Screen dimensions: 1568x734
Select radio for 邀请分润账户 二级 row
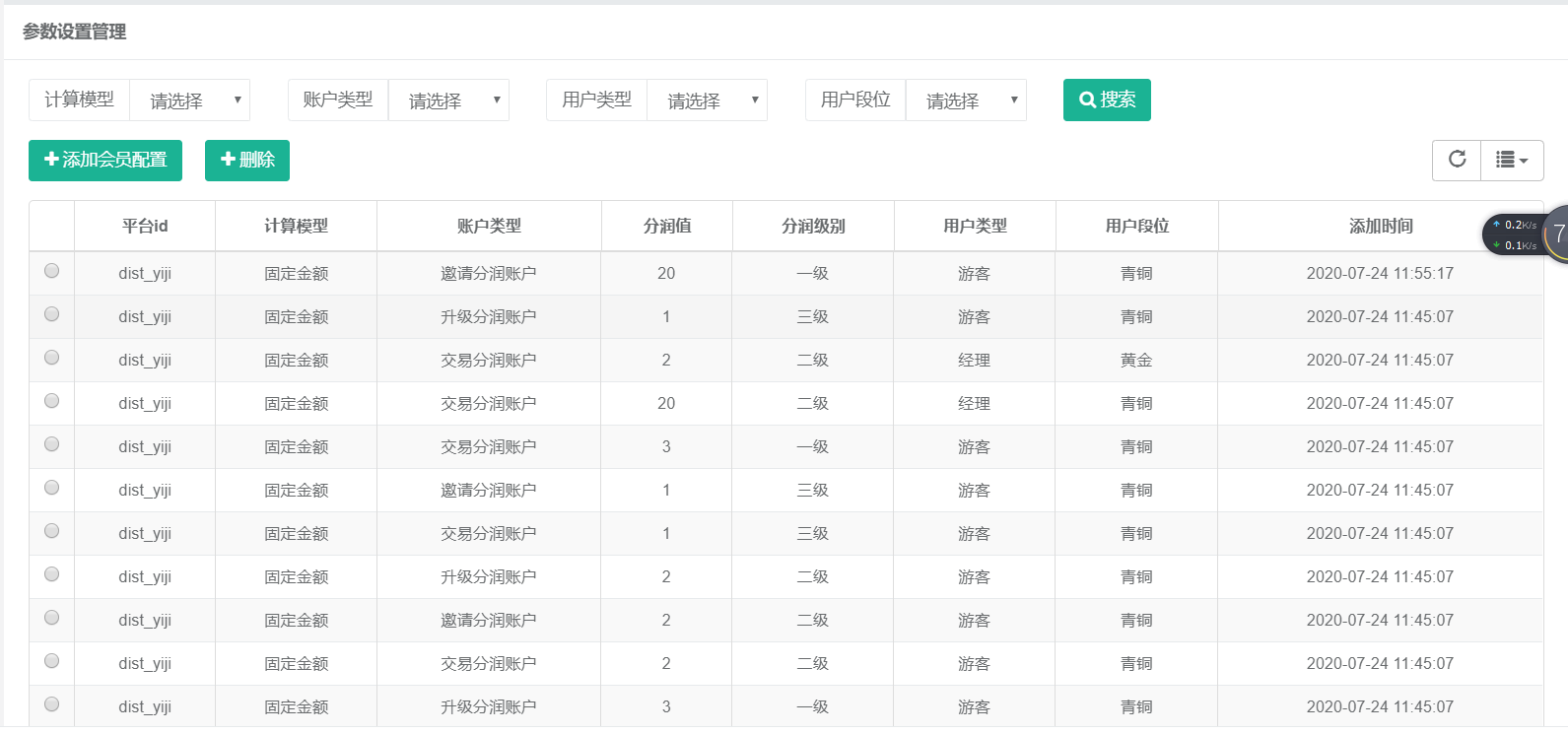coord(52,618)
